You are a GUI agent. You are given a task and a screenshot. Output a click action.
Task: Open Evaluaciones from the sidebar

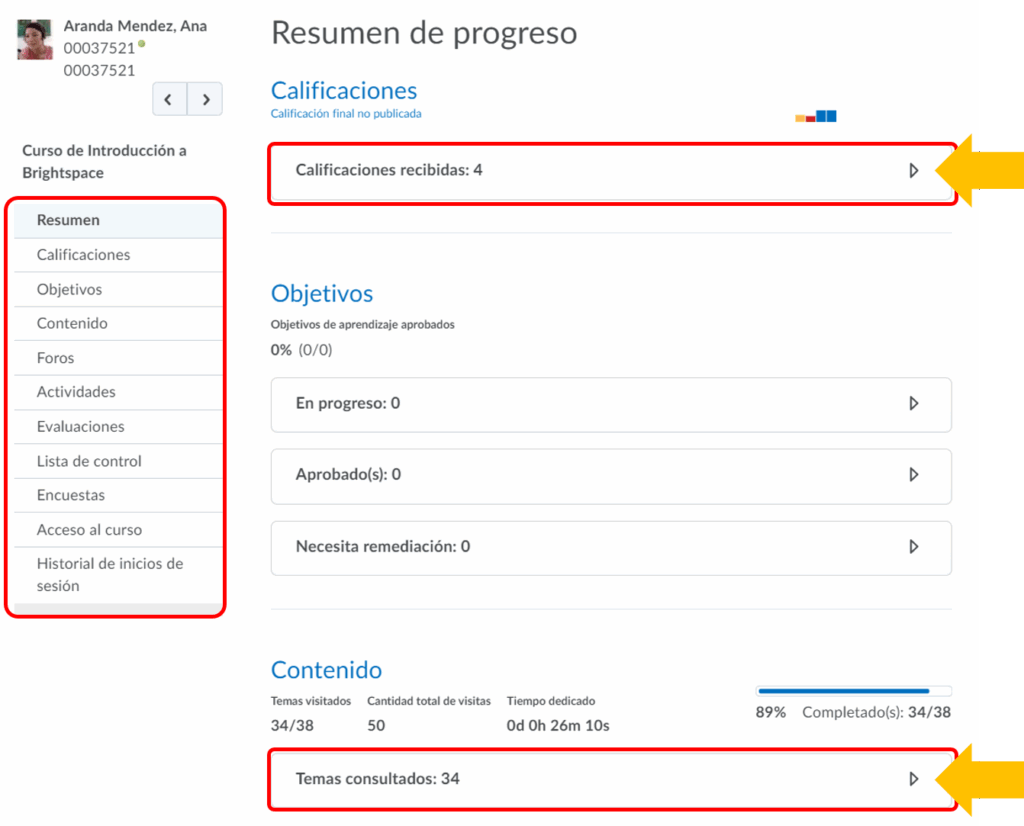[x=80, y=427]
